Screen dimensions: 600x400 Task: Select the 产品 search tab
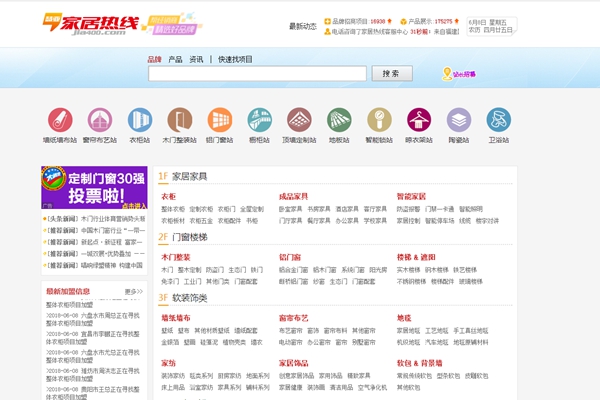175,59
